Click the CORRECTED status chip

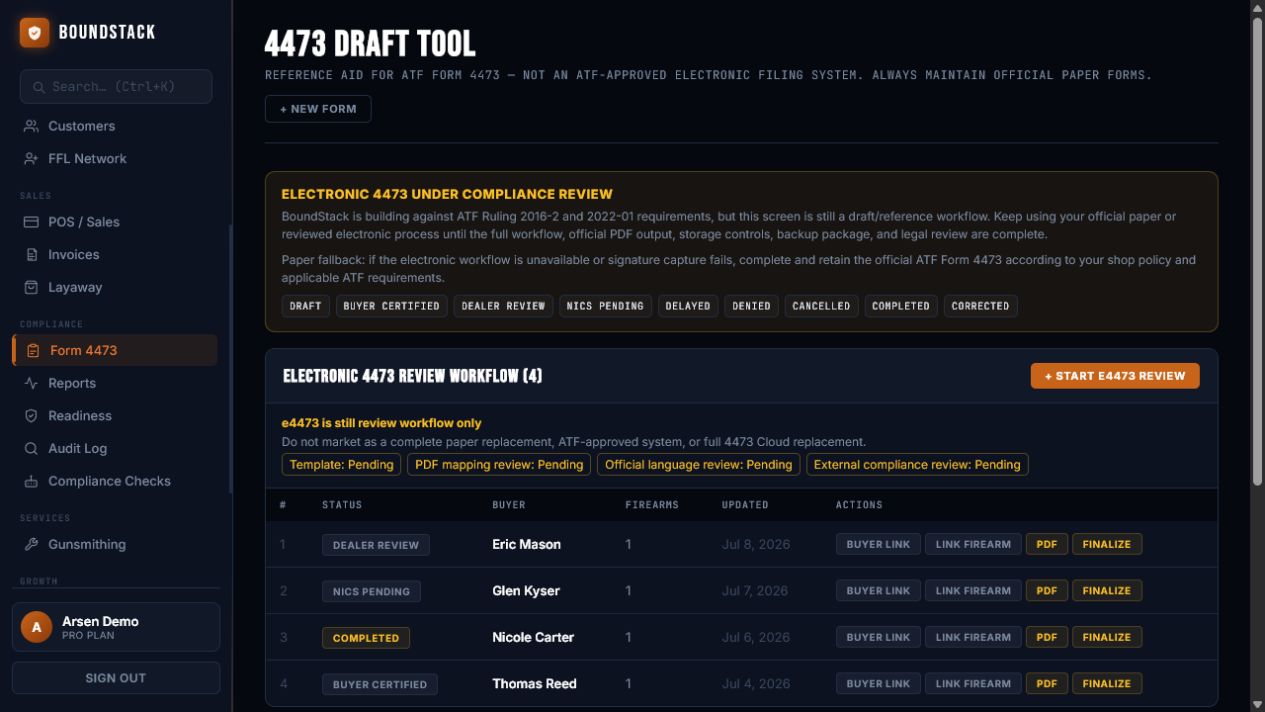[981, 306]
